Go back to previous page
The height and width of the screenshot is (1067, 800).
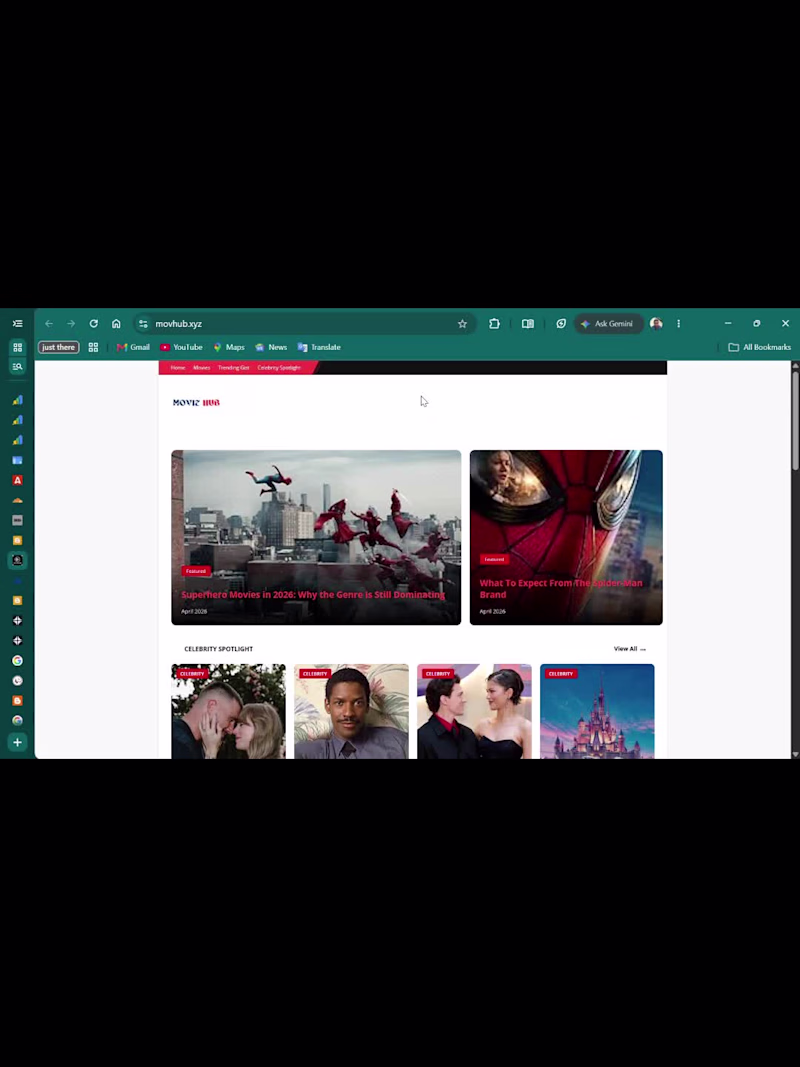click(49, 324)
